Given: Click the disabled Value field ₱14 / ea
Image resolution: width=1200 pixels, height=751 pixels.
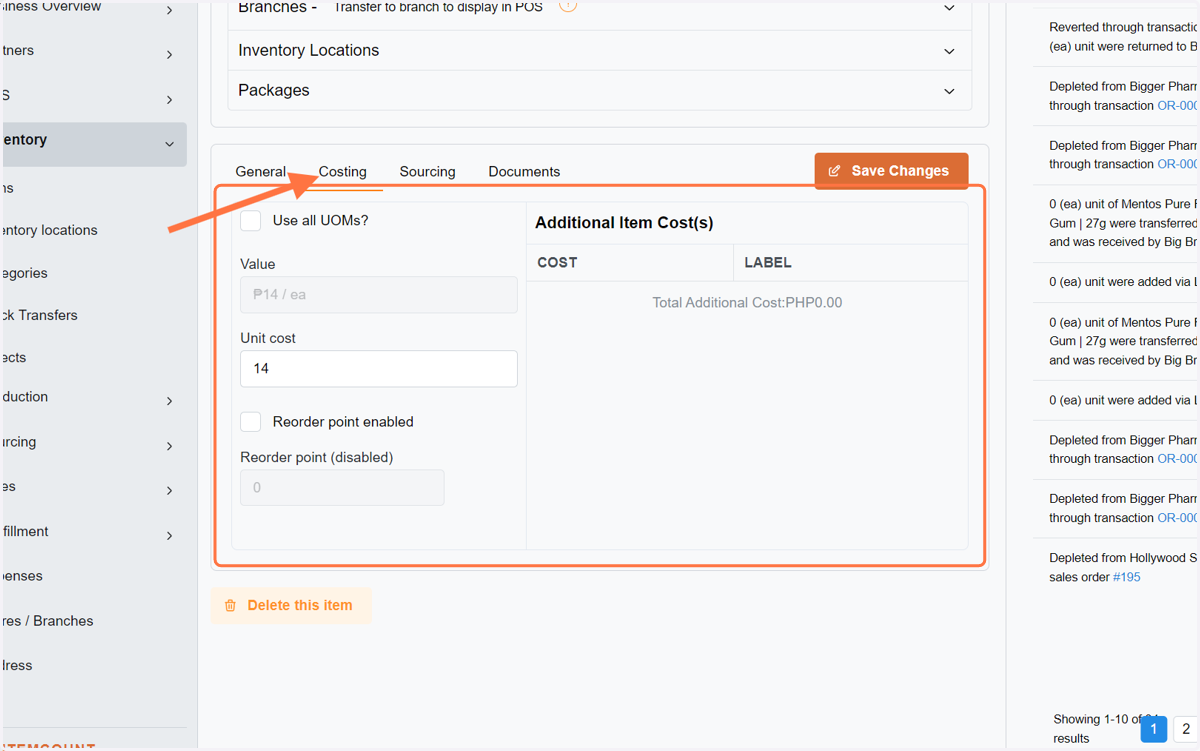Looking at the screenshot, I should 379,295.
